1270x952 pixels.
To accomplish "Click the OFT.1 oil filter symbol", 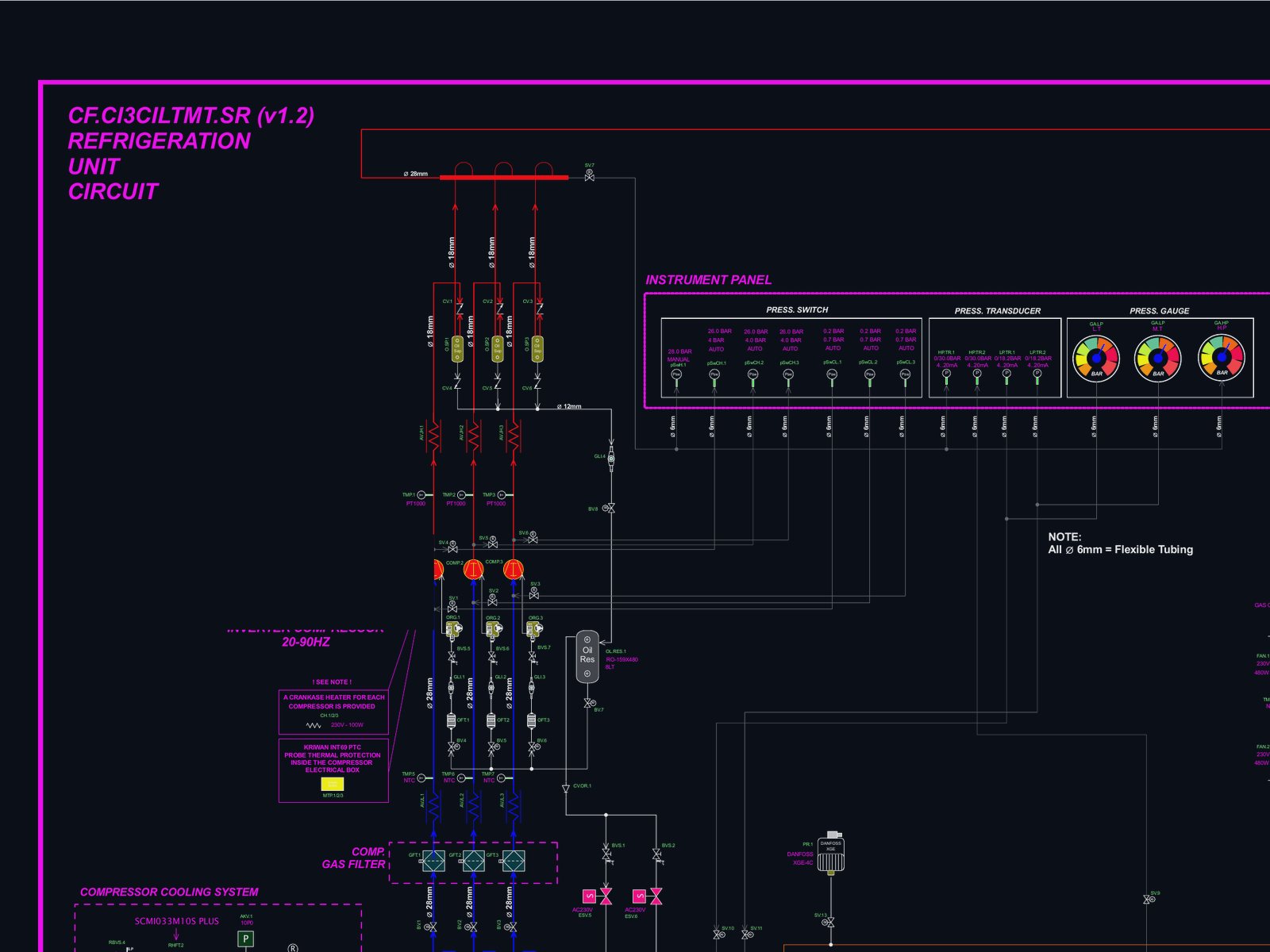I will point(452,720).
